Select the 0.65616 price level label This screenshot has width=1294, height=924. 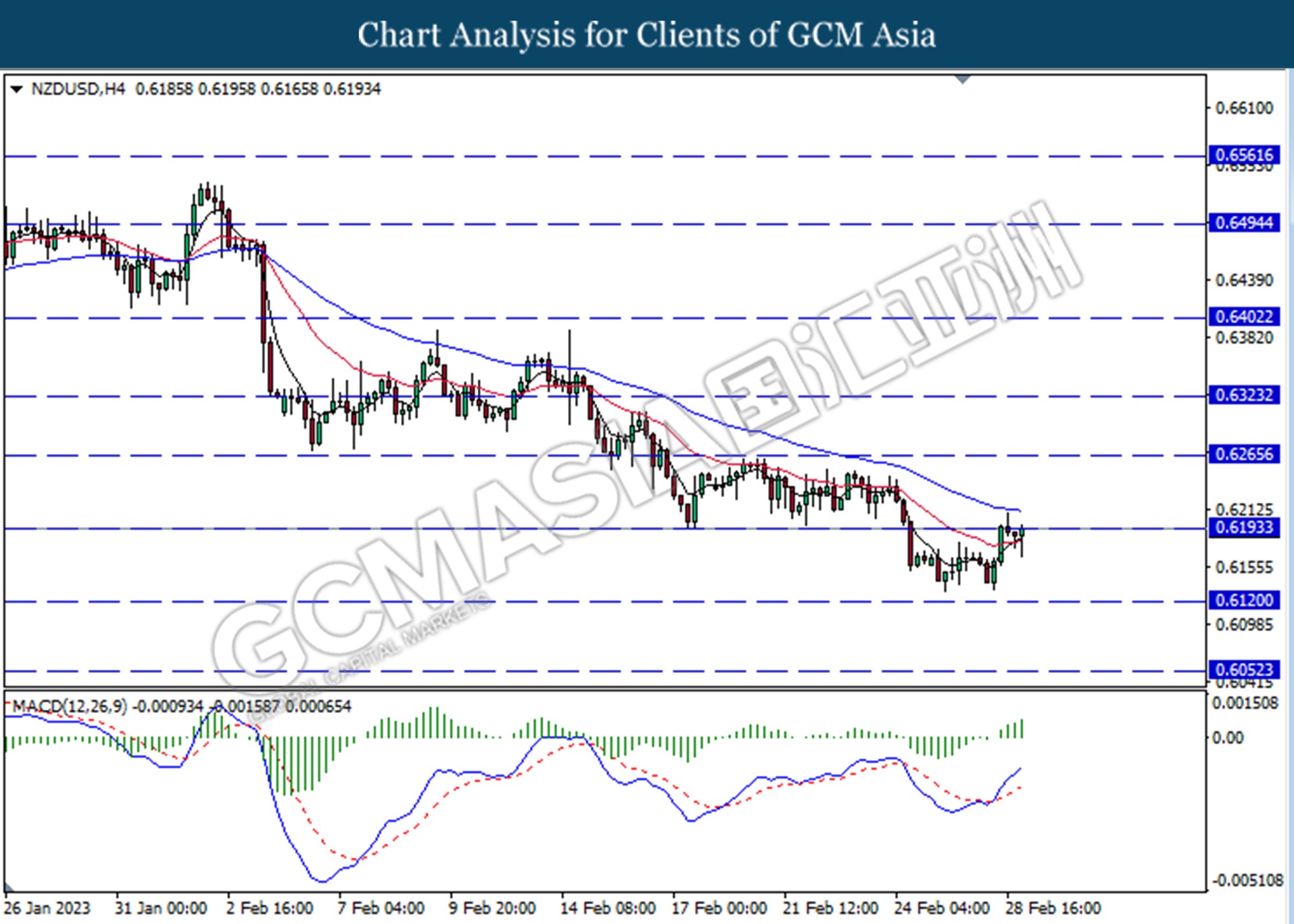pyautogui.click(x=1244, y=155)
